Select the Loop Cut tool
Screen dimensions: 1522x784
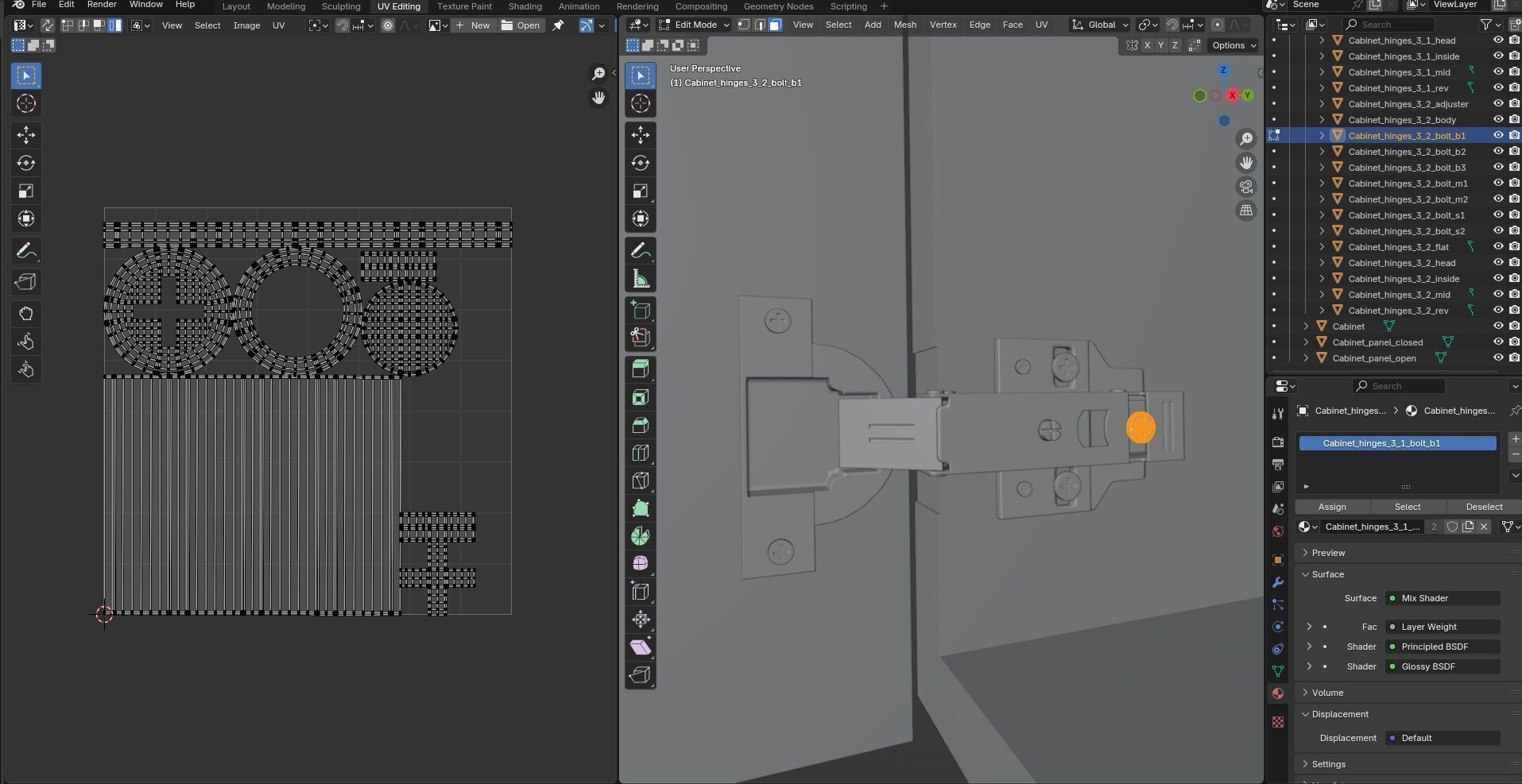tap(641, 453)
